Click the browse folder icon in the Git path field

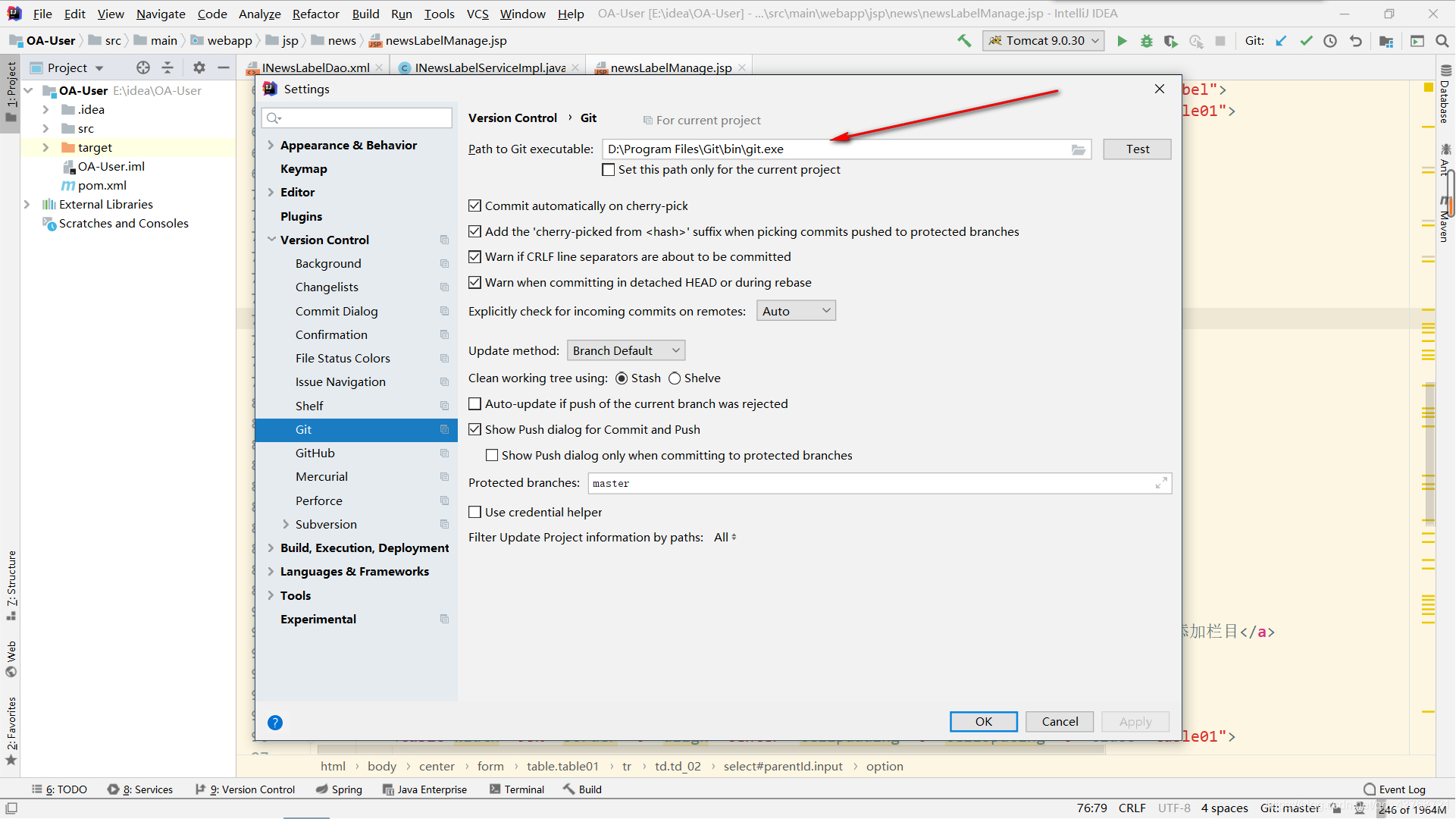point(1078,149)
